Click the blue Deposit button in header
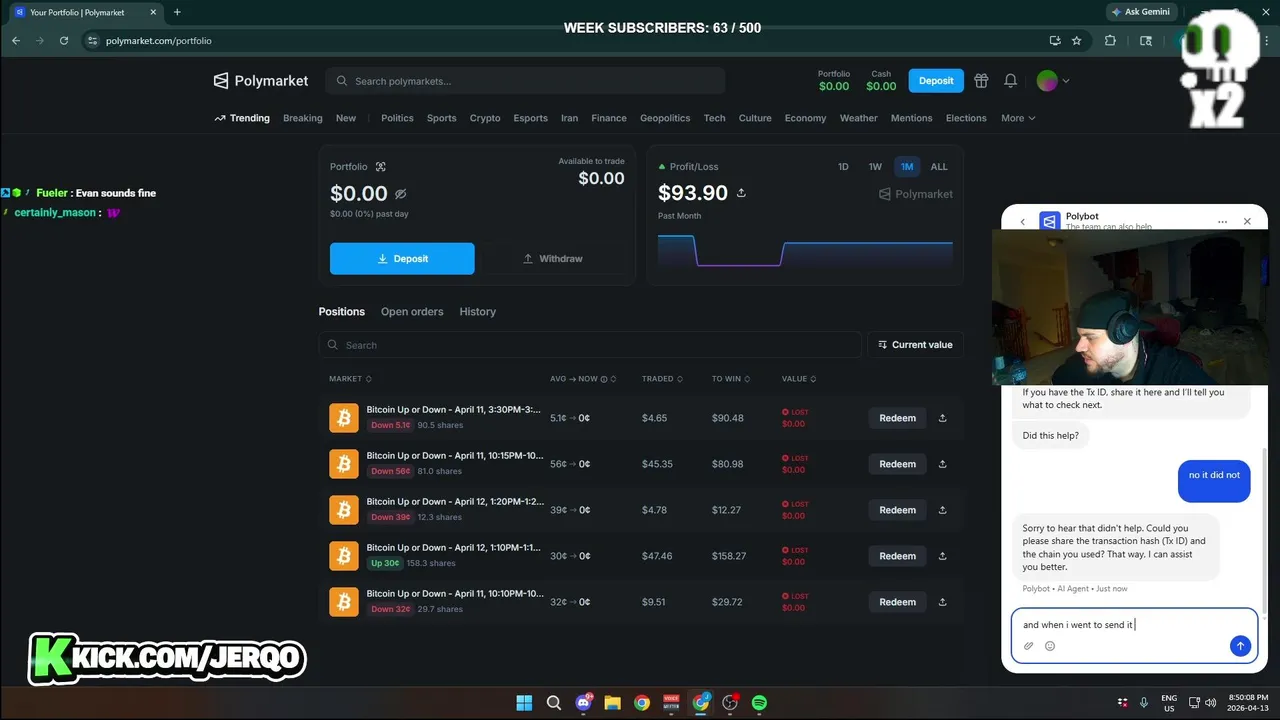The image size is (1280, 720). [x=936, y=81]
